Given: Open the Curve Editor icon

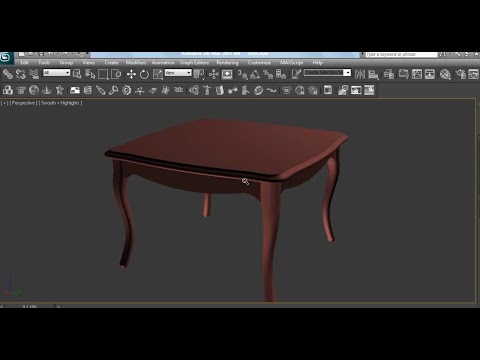Looking at the screenshot, I should click(x=417, y=74).
